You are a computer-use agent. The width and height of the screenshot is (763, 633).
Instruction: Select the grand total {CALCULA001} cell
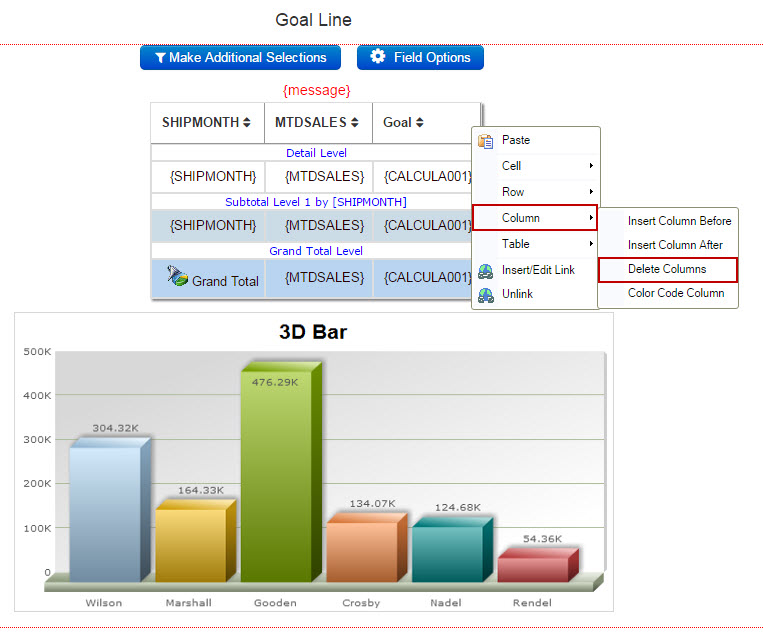pyautogui.click(x=422, y=278)
